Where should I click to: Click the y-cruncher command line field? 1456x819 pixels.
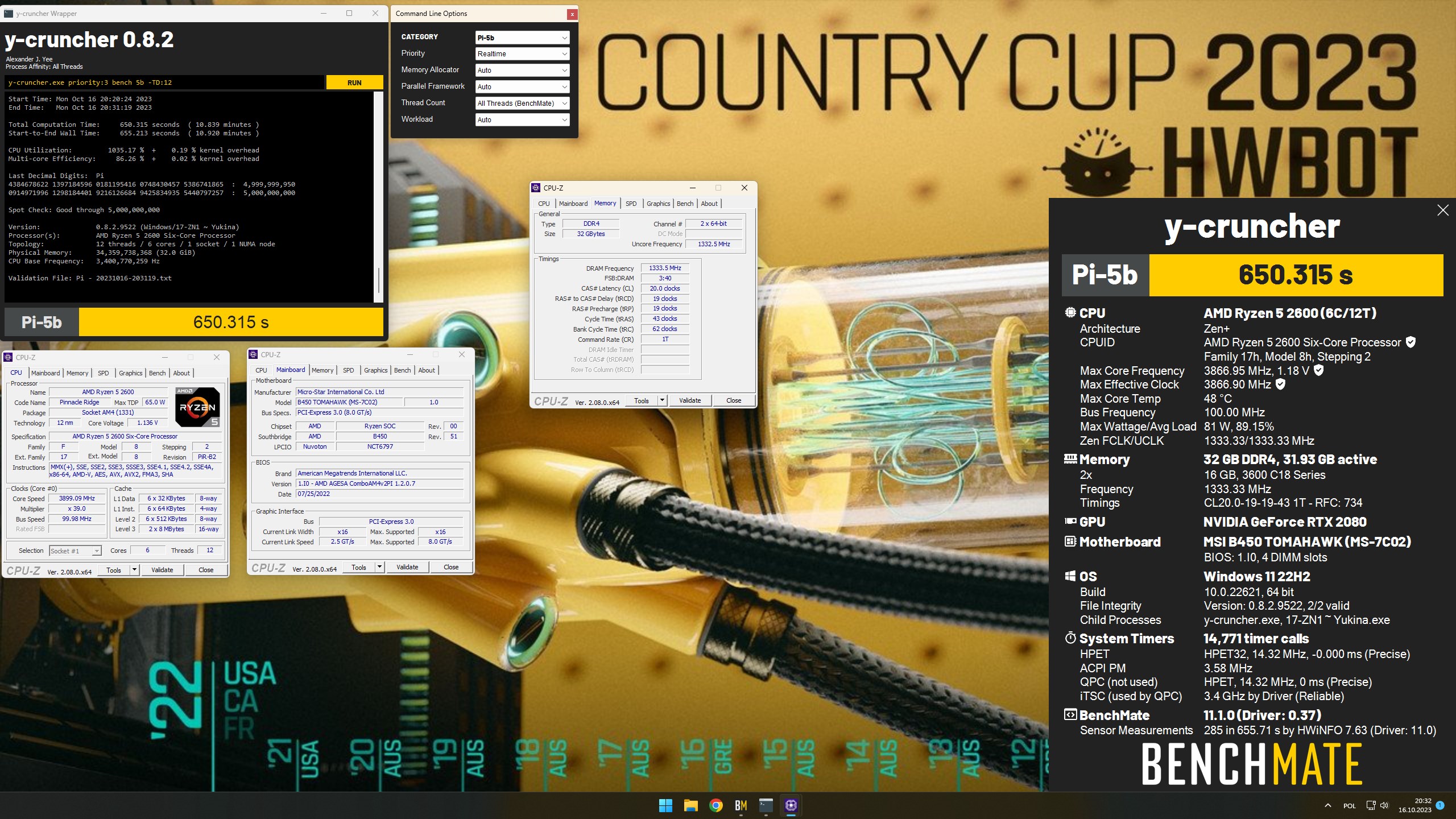(x=165, y=82)
